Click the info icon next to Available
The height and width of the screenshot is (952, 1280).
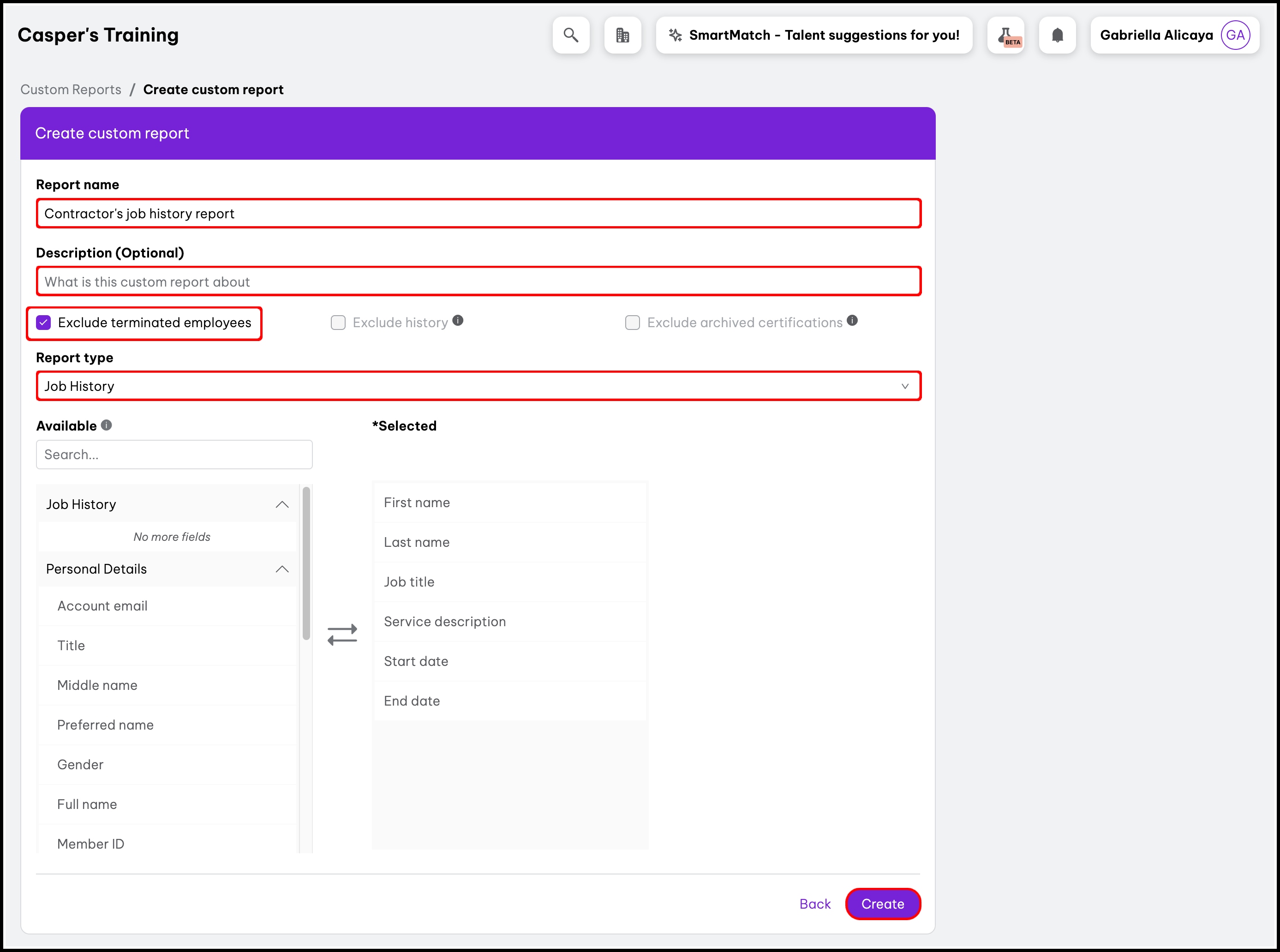click(107, 425)
